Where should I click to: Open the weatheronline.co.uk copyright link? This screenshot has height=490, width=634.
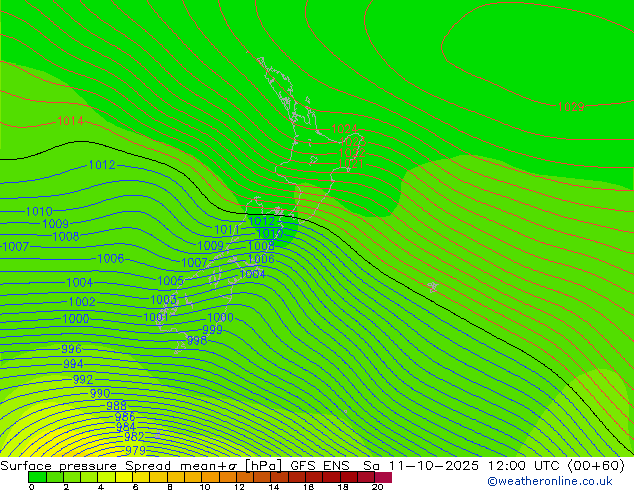(x=550, y=481)
